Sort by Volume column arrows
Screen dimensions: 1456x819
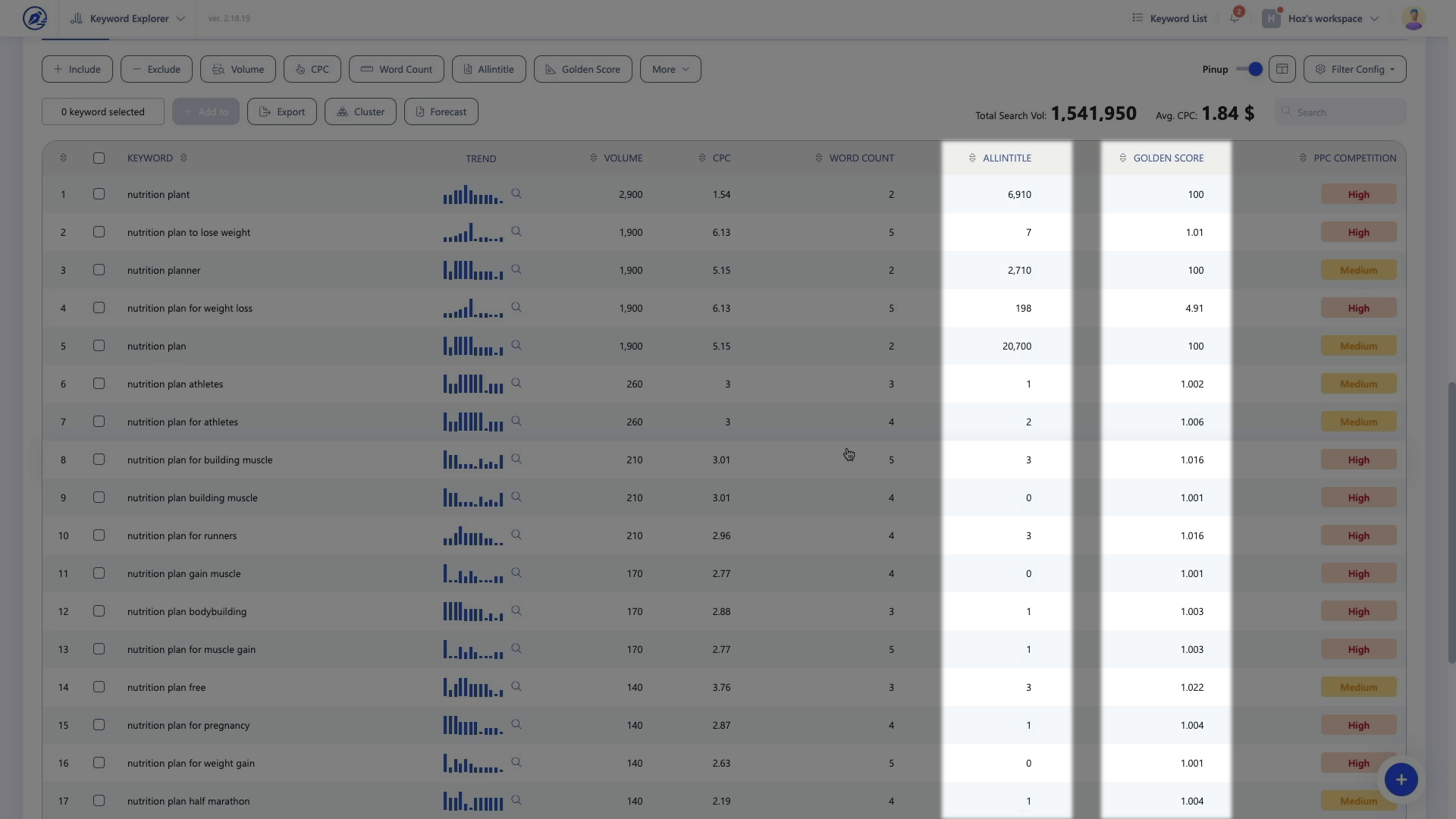click(593, 158)
